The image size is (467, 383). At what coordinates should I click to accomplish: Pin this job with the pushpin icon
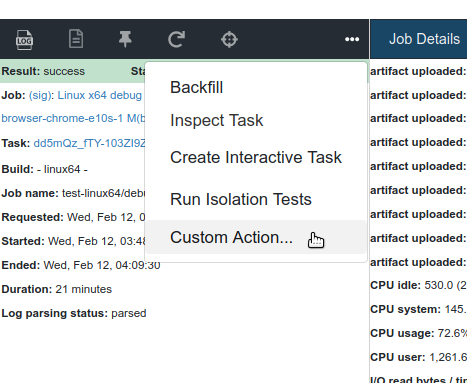125,39
